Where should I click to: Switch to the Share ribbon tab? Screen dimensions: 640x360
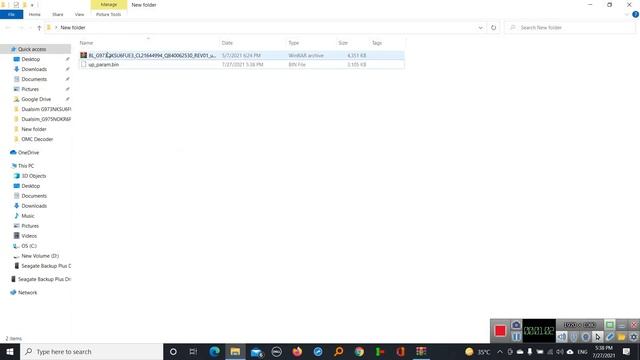point(58,14)
